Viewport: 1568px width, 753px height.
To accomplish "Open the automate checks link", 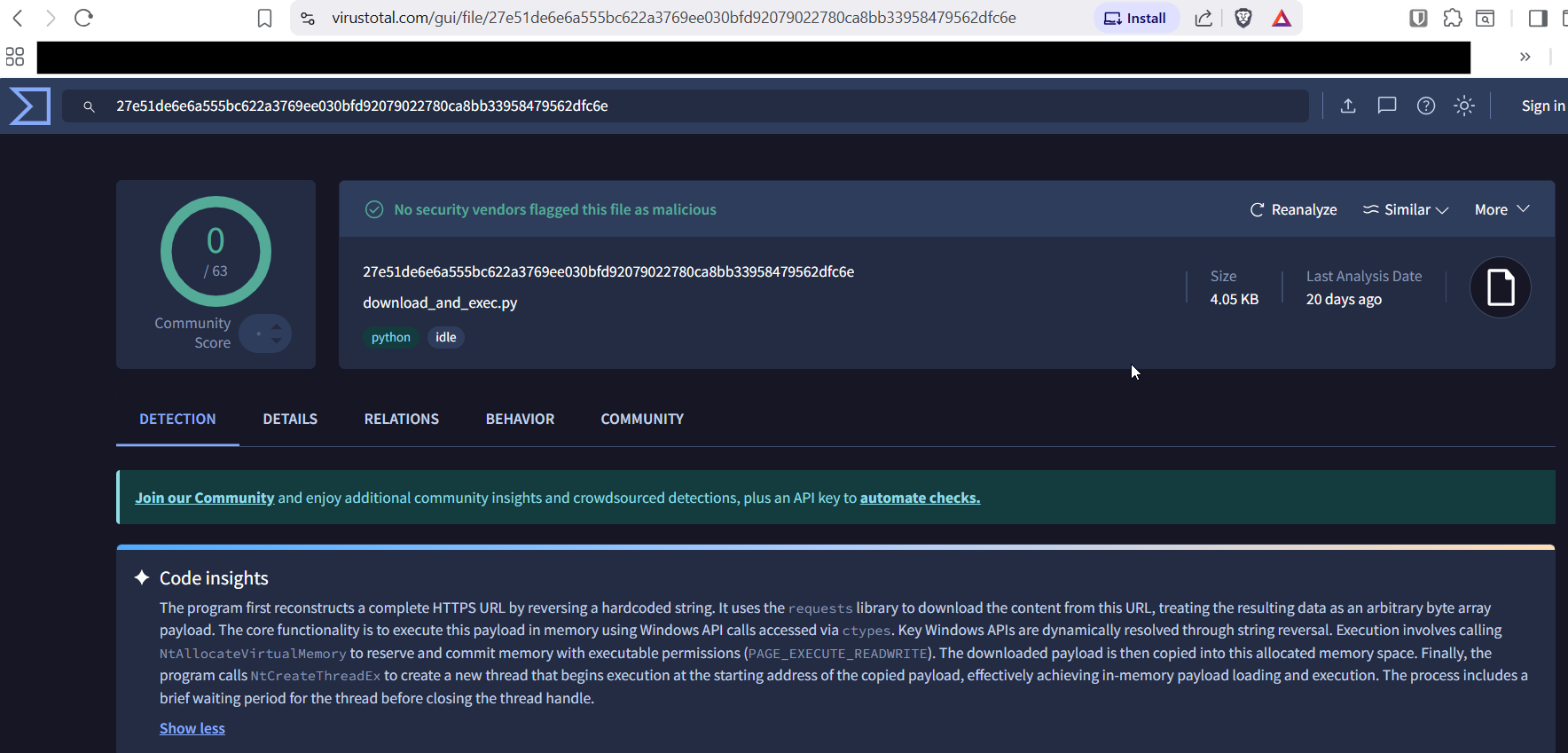I will click(920, 498).
